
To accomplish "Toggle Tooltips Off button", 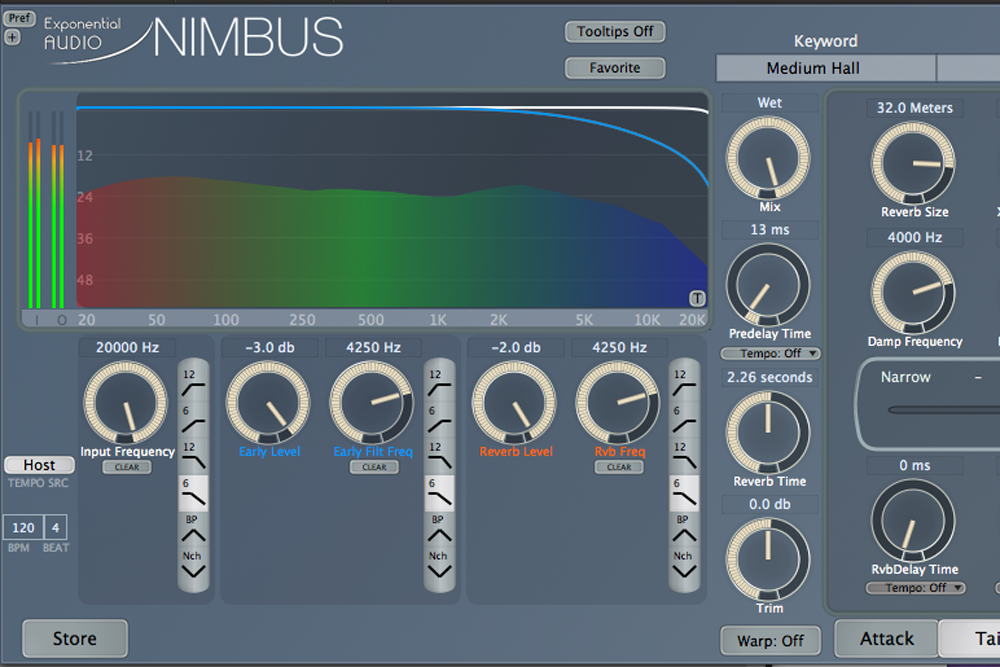I will tap(615, 32).
